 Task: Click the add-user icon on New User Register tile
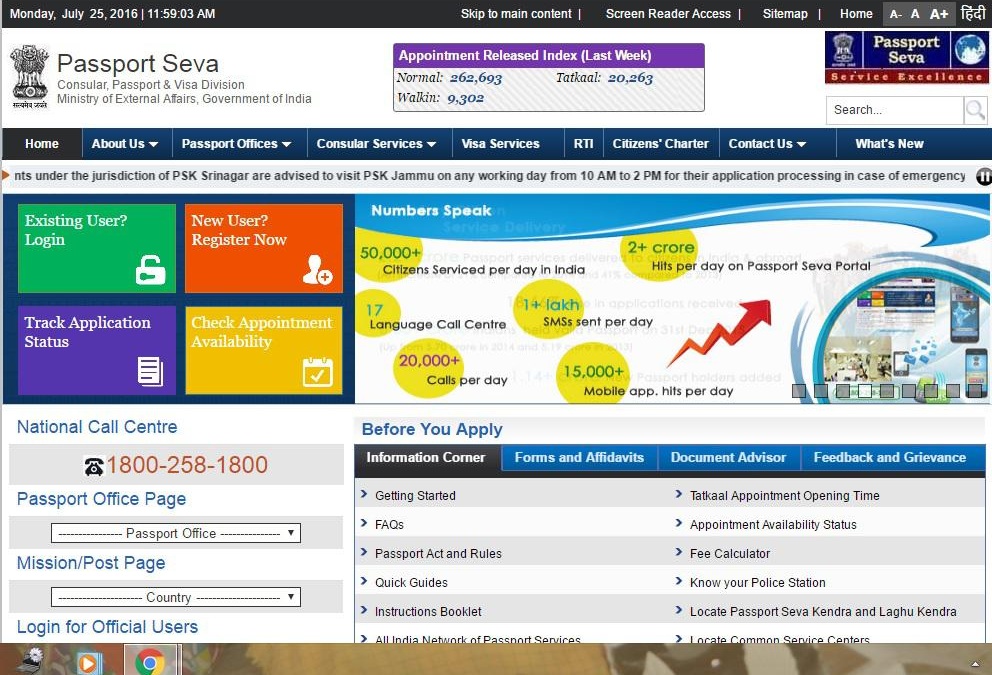[318, 270]
